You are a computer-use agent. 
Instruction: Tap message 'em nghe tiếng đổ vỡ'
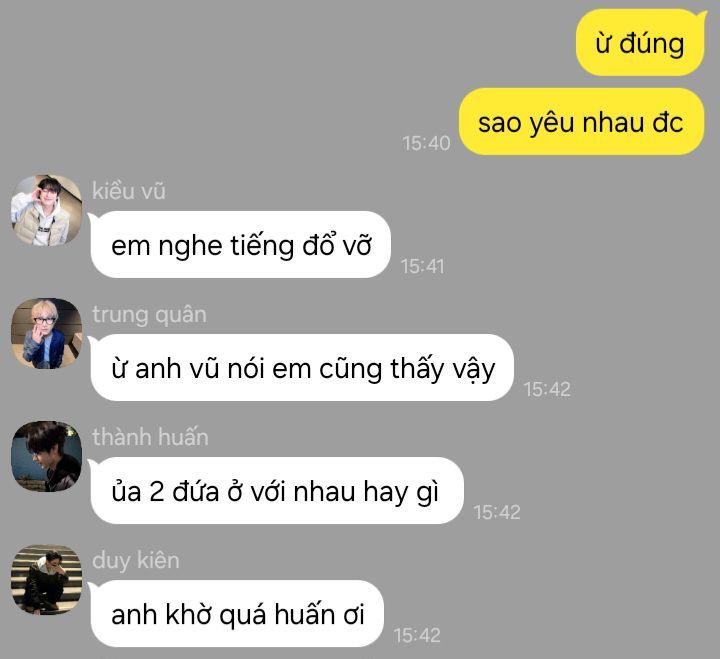[241, 244]
